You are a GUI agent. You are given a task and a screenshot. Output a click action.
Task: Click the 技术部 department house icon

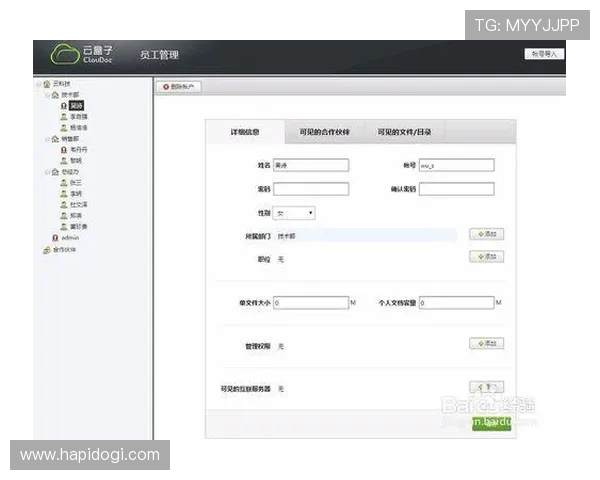coord(55,95)
